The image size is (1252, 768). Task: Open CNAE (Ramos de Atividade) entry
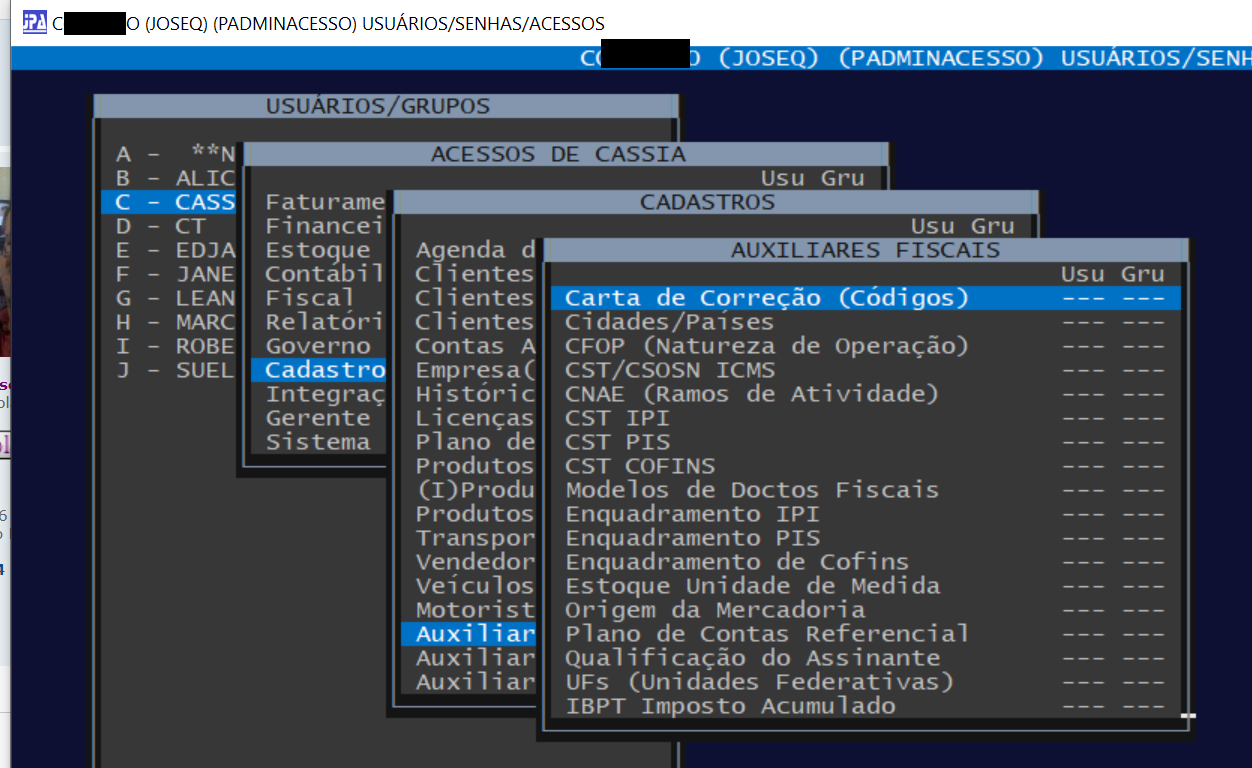(751, 394)
